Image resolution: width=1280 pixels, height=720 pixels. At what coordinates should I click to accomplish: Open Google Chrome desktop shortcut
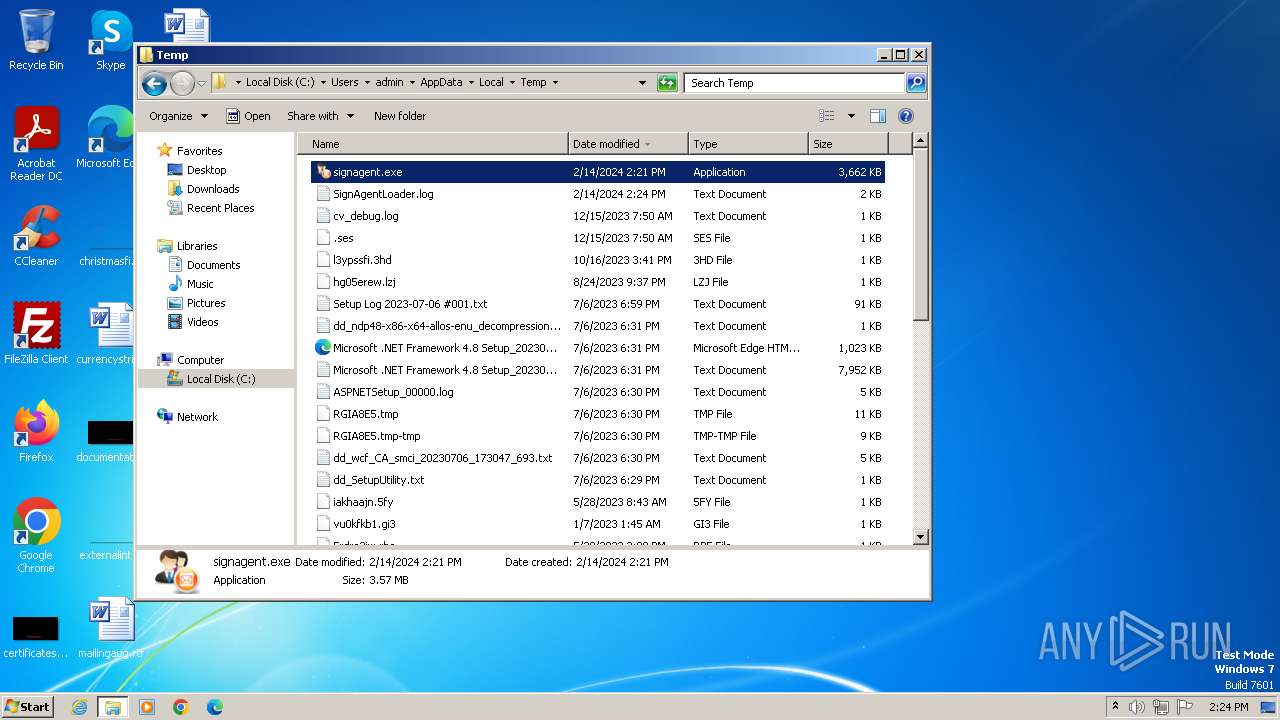point(36,535)
